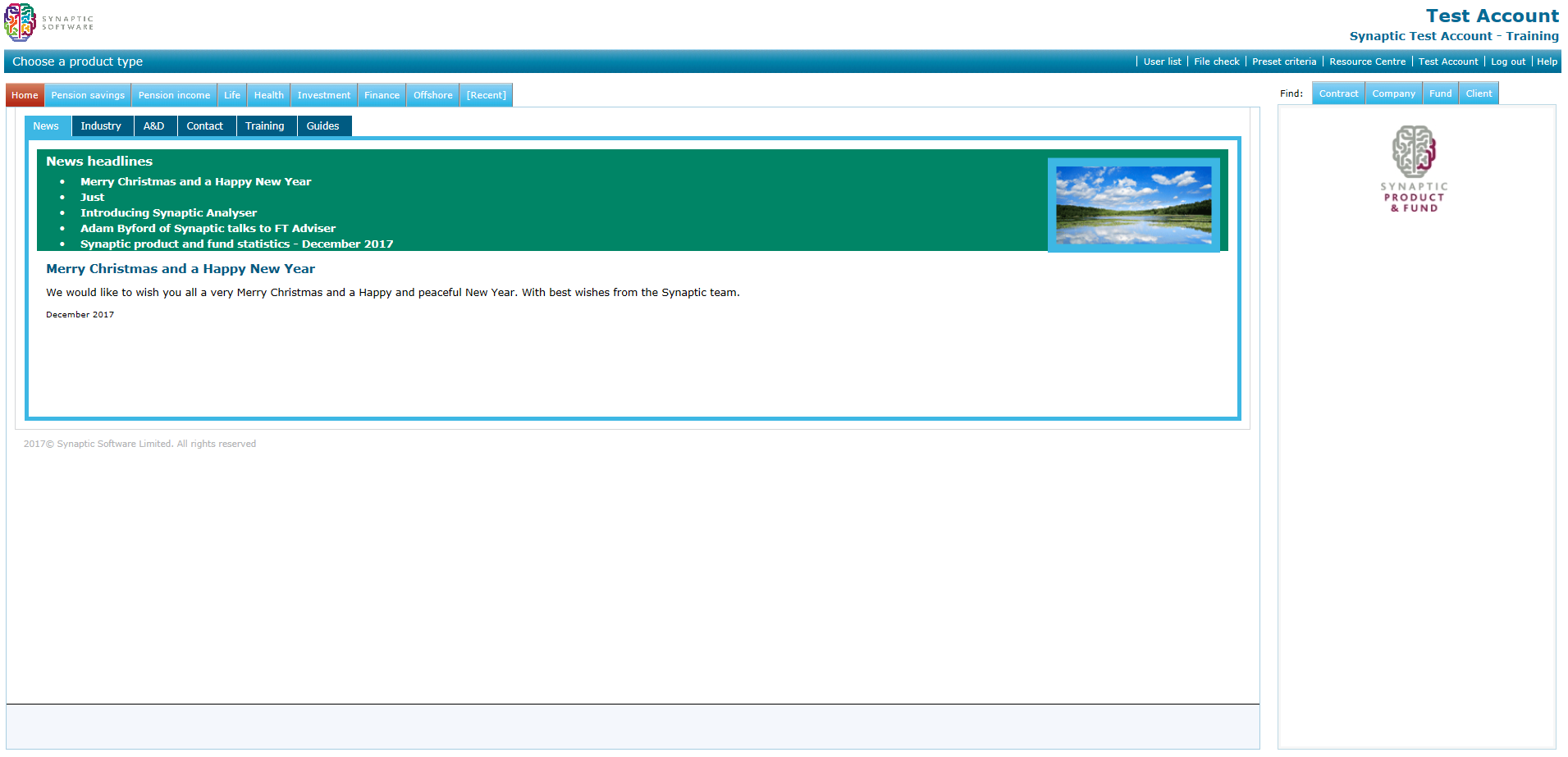Click the article title 'Merry Christmas and a Happy New Year'

coord(181,269)
